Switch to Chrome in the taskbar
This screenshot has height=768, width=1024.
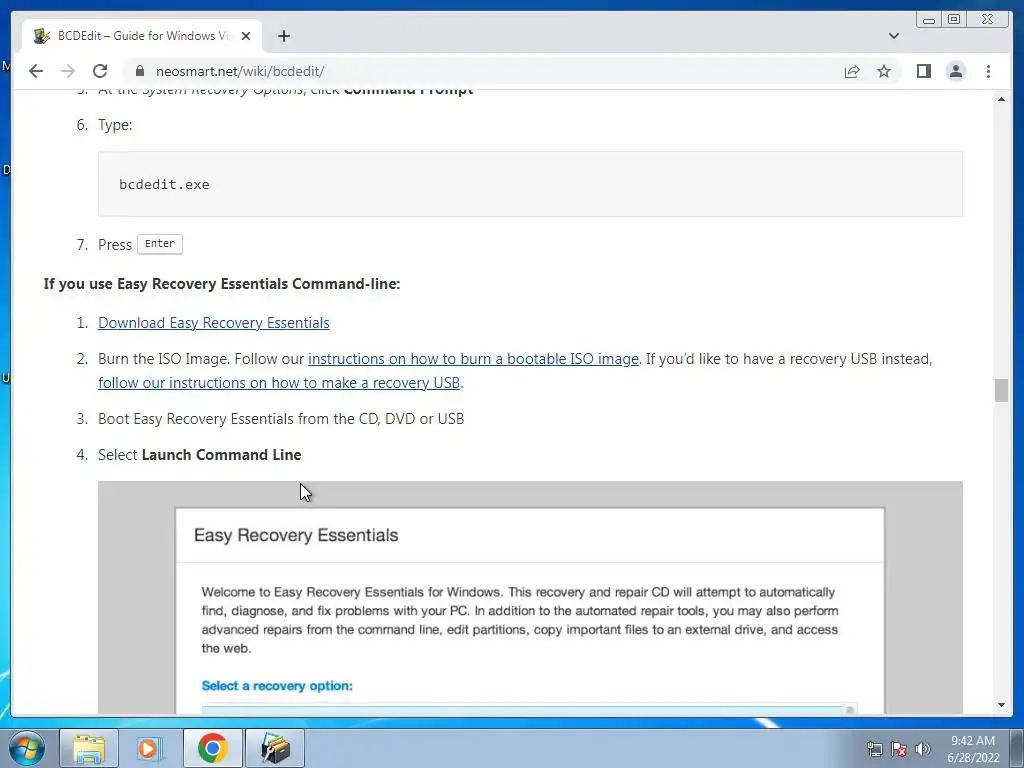(212, 748)
